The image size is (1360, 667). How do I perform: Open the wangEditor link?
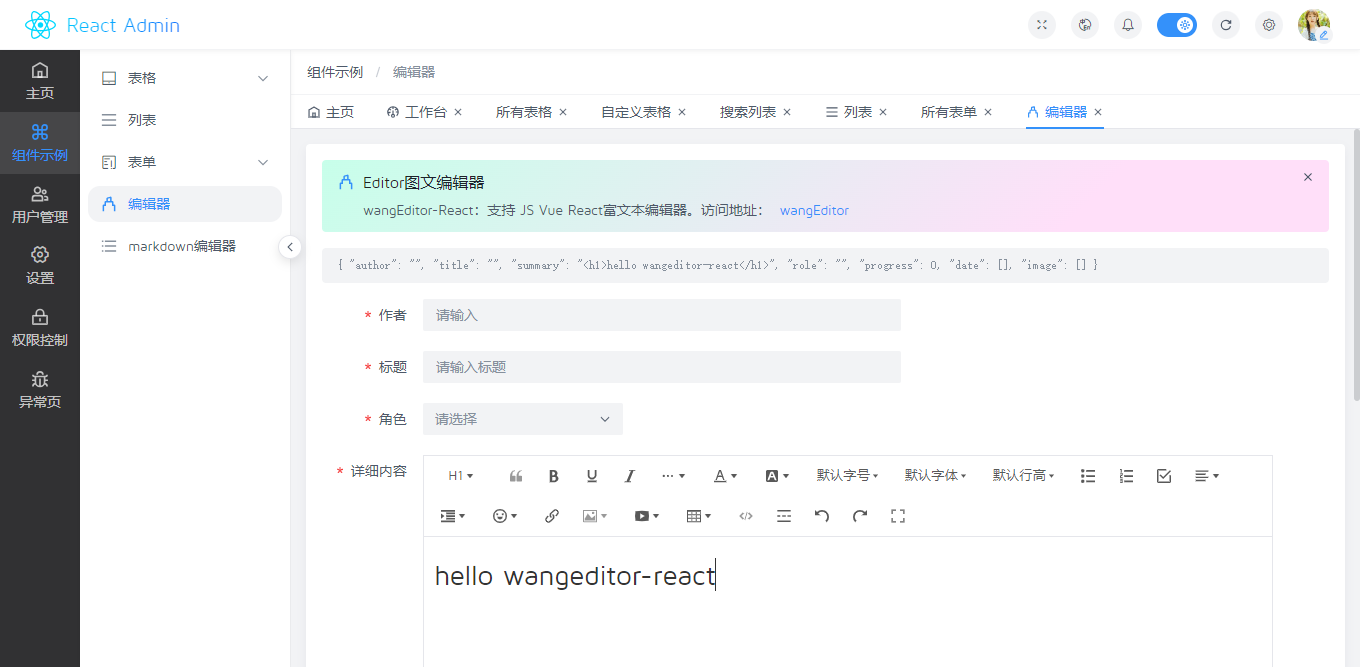pyautogui.click(x=814, y=211)
